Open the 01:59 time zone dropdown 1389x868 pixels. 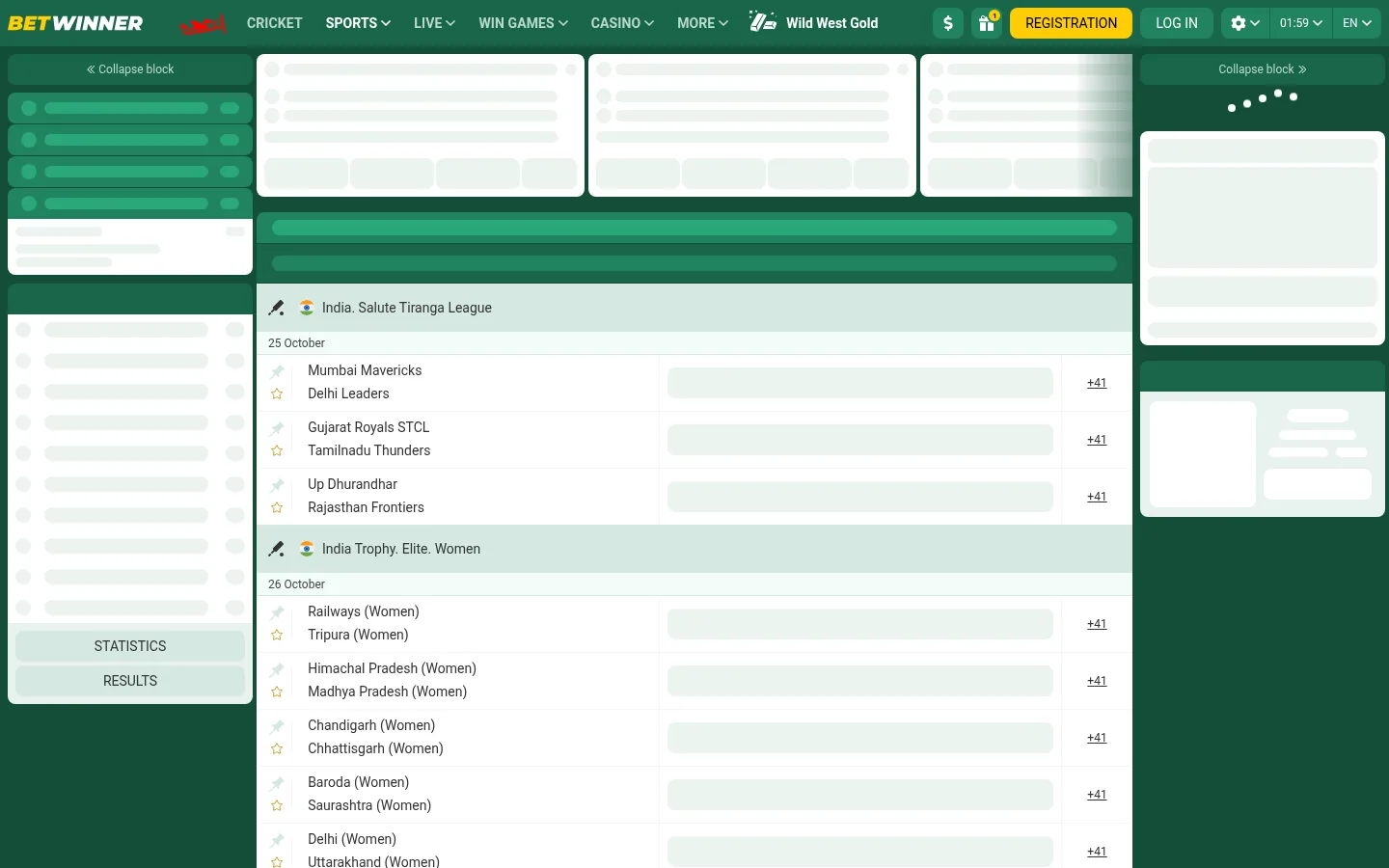(x=1301, y=23)
